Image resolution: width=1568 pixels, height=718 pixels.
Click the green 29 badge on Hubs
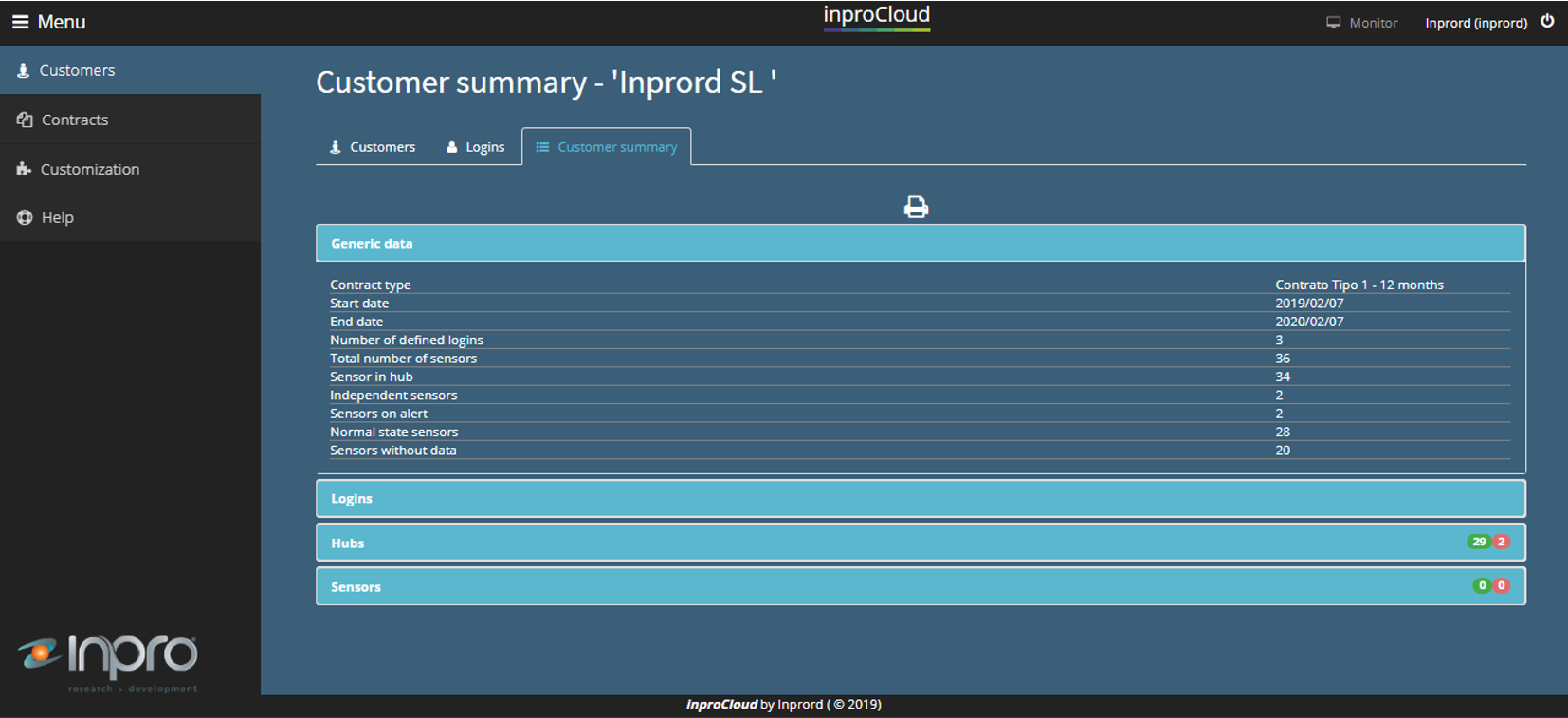pos(1479,542)
